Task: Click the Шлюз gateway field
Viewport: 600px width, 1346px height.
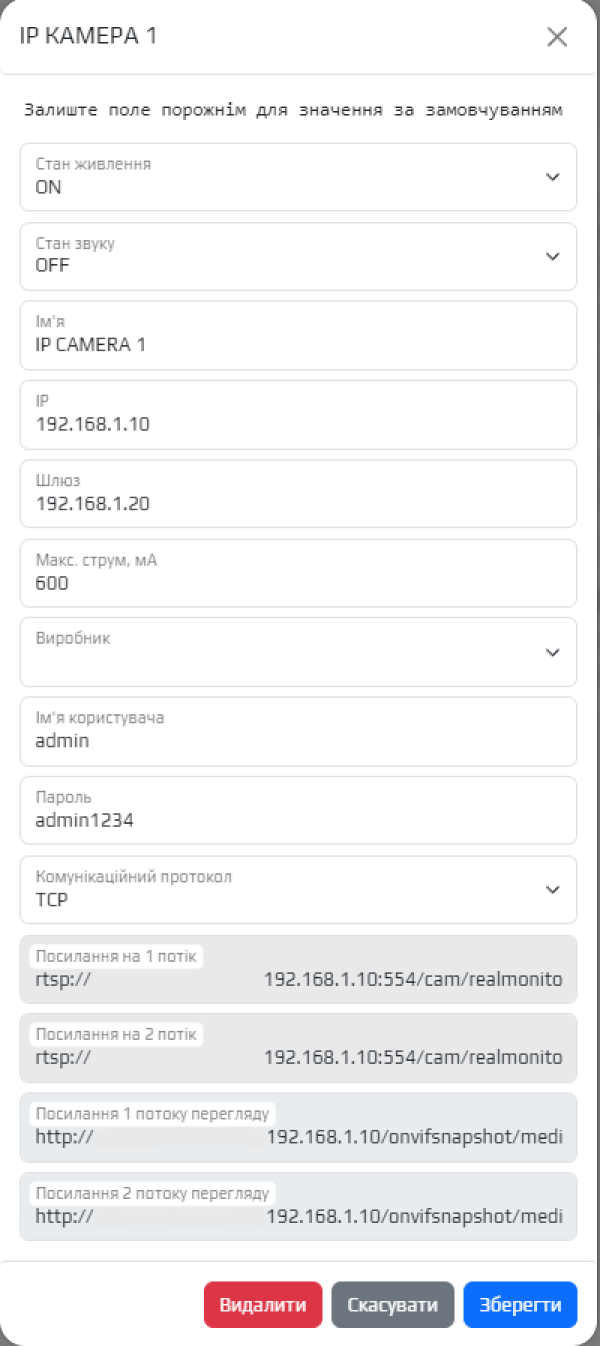Action: [x=298, y=493]
